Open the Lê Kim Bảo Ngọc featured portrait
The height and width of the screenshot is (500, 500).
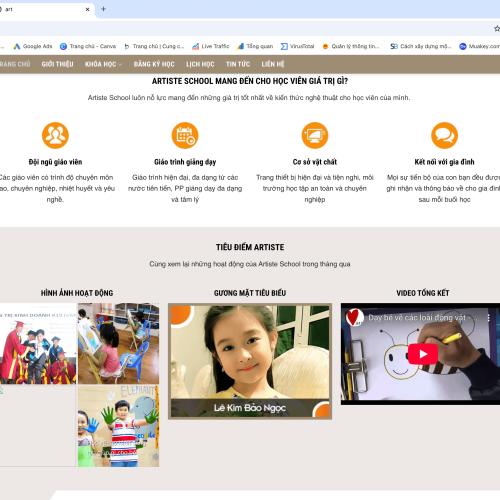pos(250,361)
